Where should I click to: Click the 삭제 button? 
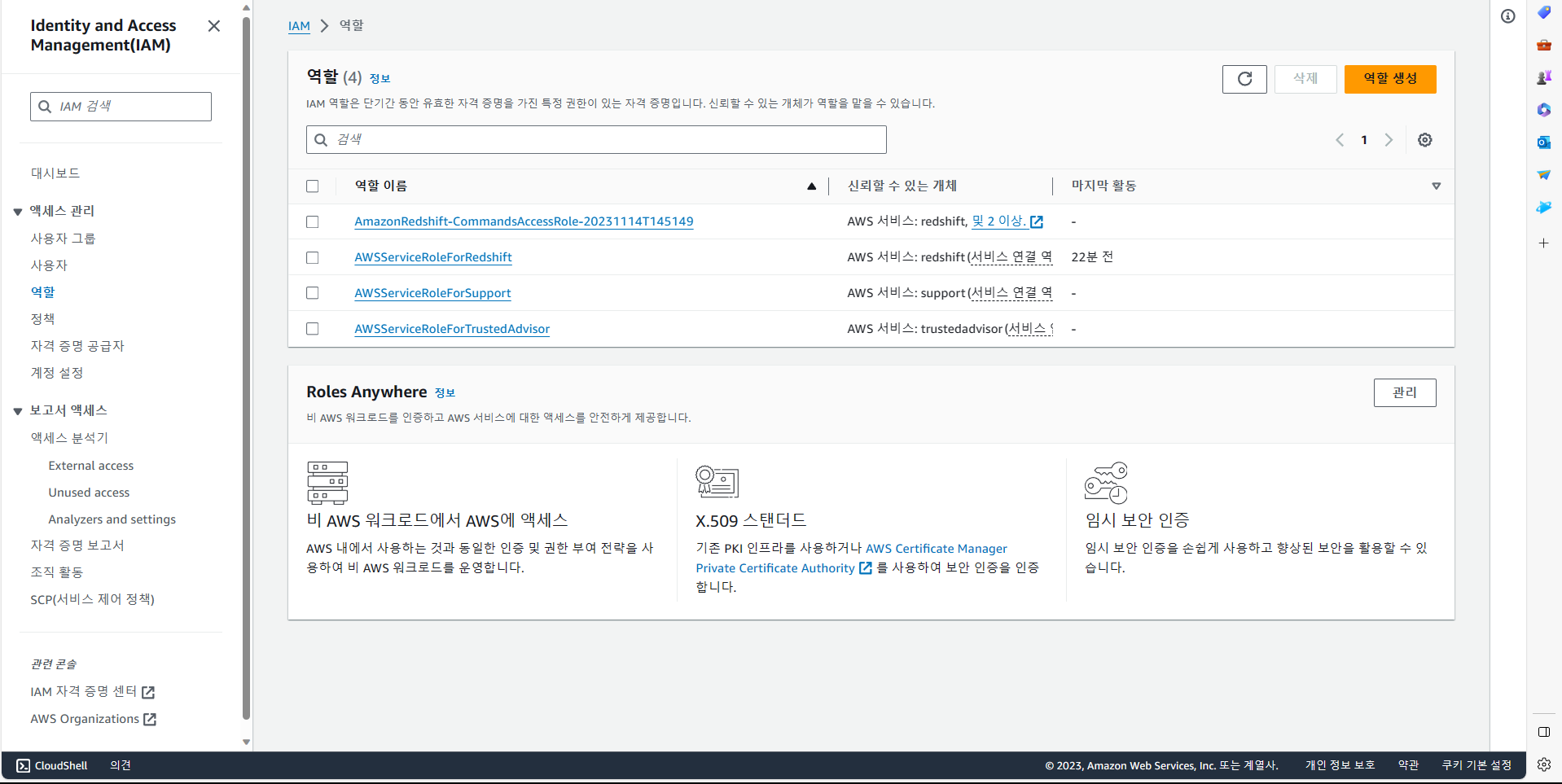1305,79
